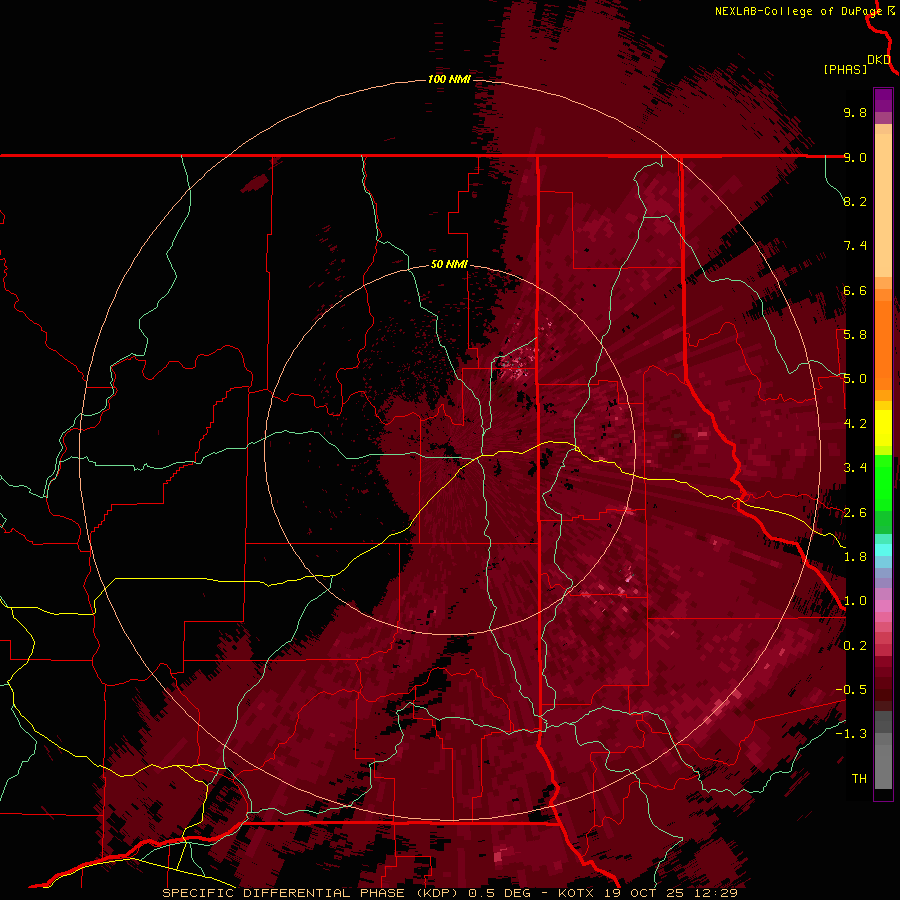Click the 5.0 scale value
Viewport: 900px width, 900px height.
point(855,379)
